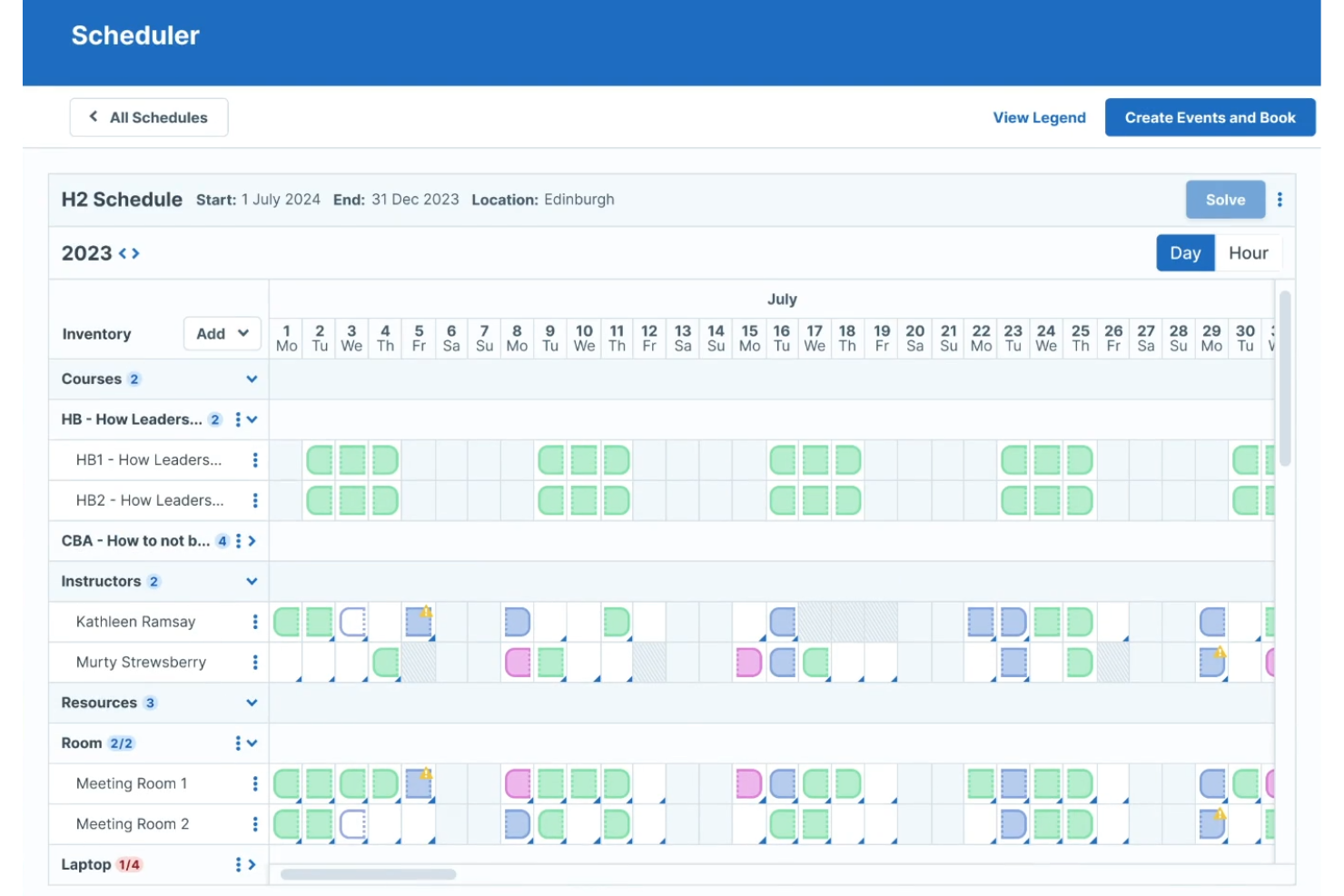Click the Create Events and Book button
This screenshot has height=896, width=1344.
(x=1210, y=116)
